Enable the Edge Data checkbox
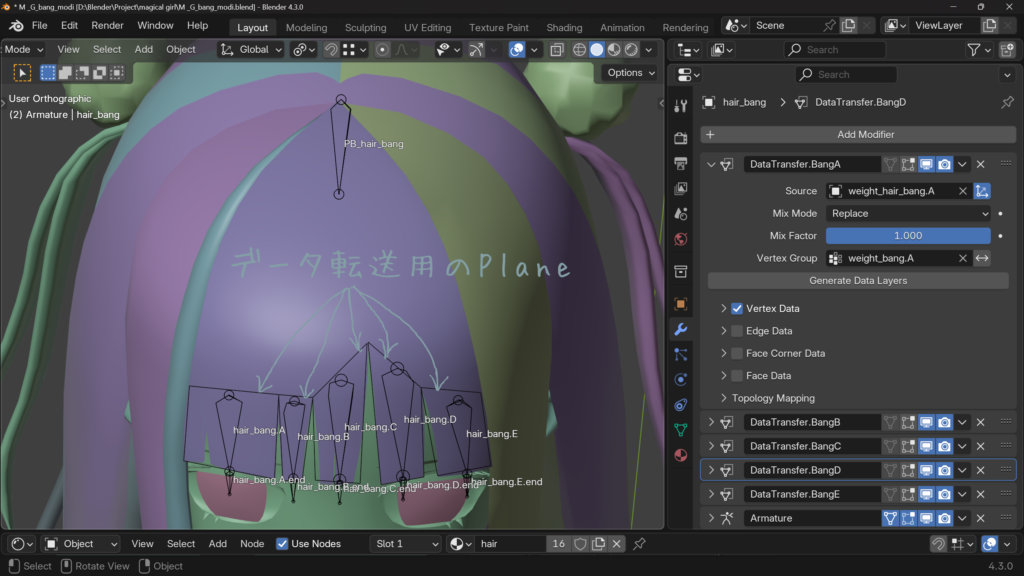 [737, 331]
